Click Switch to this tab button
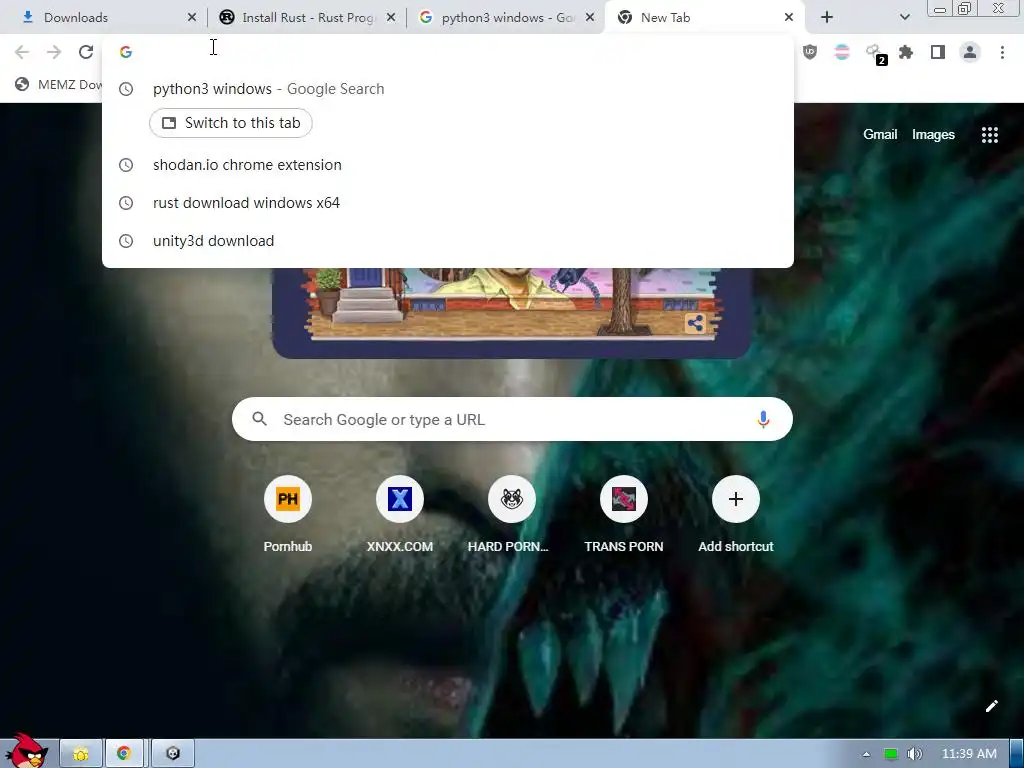Viewport: 1024px width, 768px height. (231, 123)
